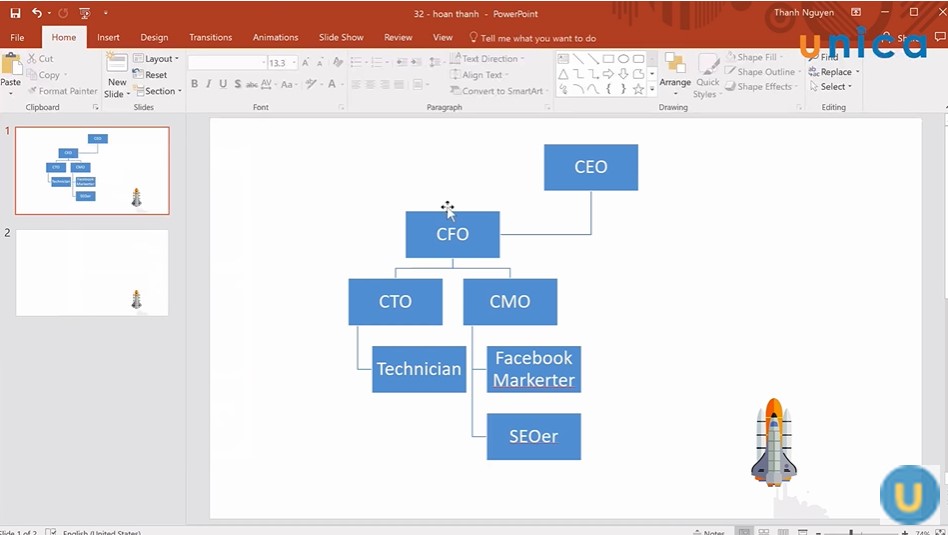
Task: Click the Notes button in the status bar
Action: tap(708, 532)
